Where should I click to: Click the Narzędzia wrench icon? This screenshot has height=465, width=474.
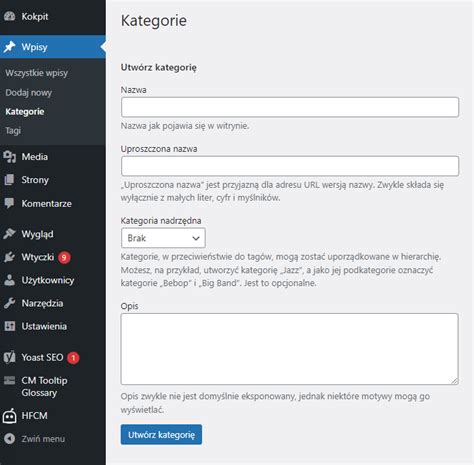point(10,303)
